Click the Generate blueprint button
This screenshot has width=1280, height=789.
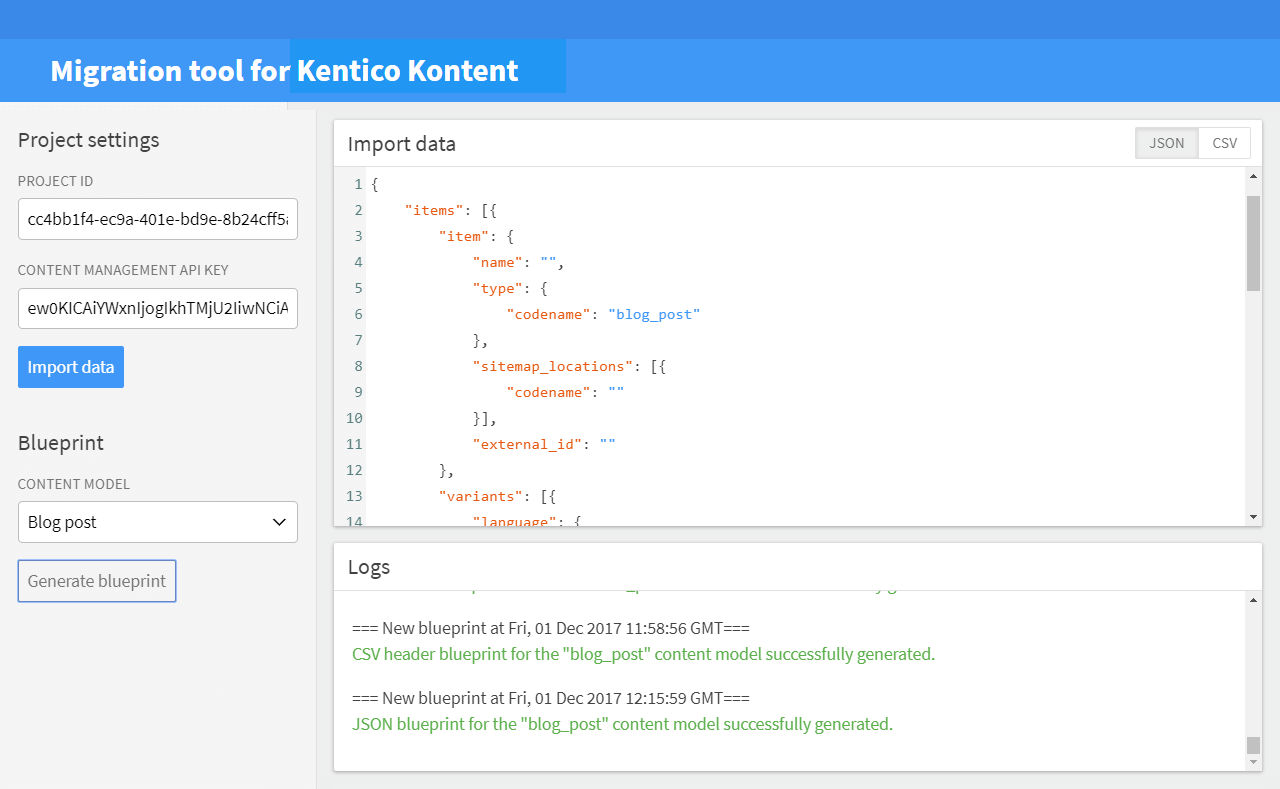[97, 581]
